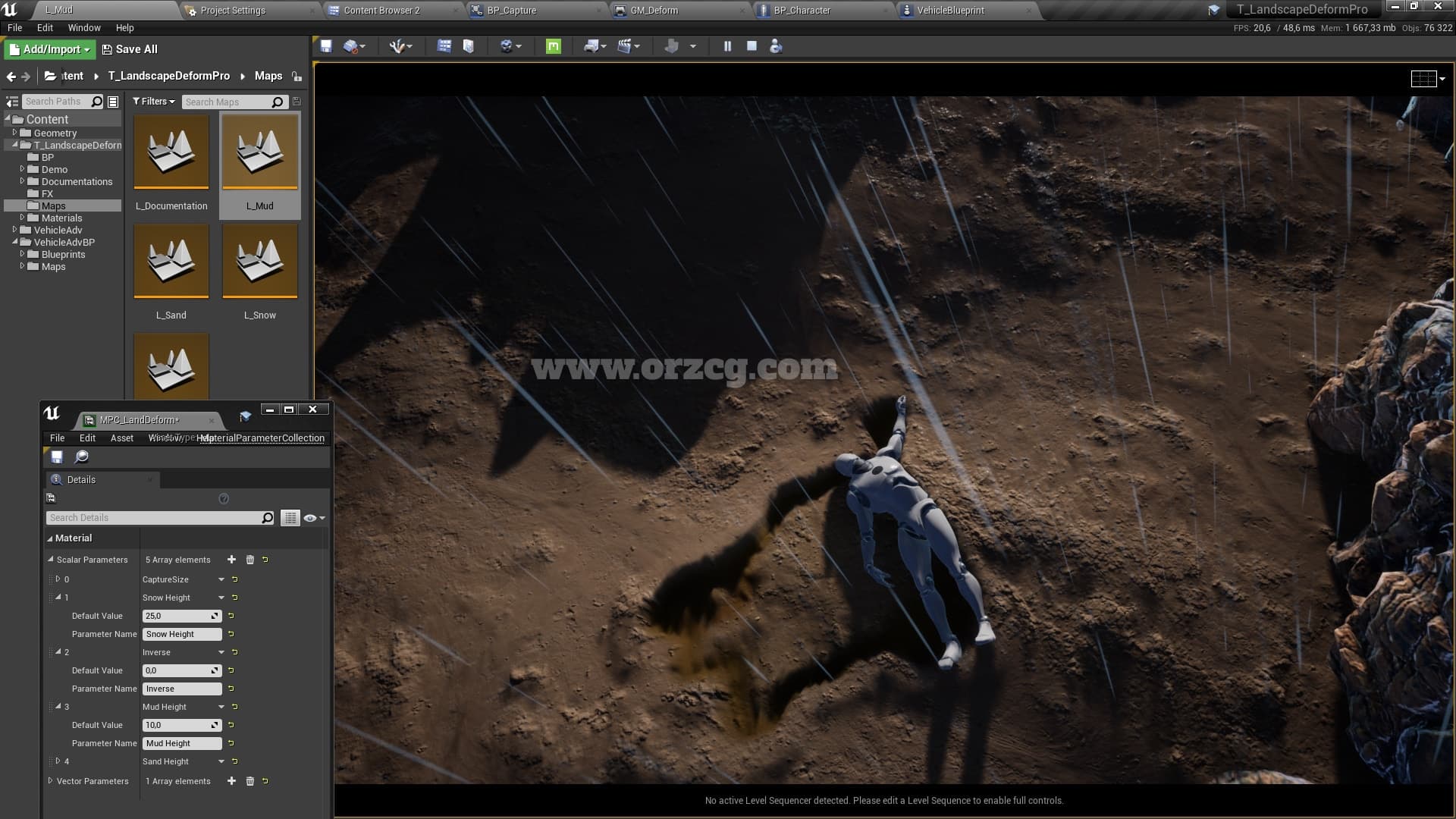
Task: Open the Mud Height element options dropdown
Action: coord(221,707)
